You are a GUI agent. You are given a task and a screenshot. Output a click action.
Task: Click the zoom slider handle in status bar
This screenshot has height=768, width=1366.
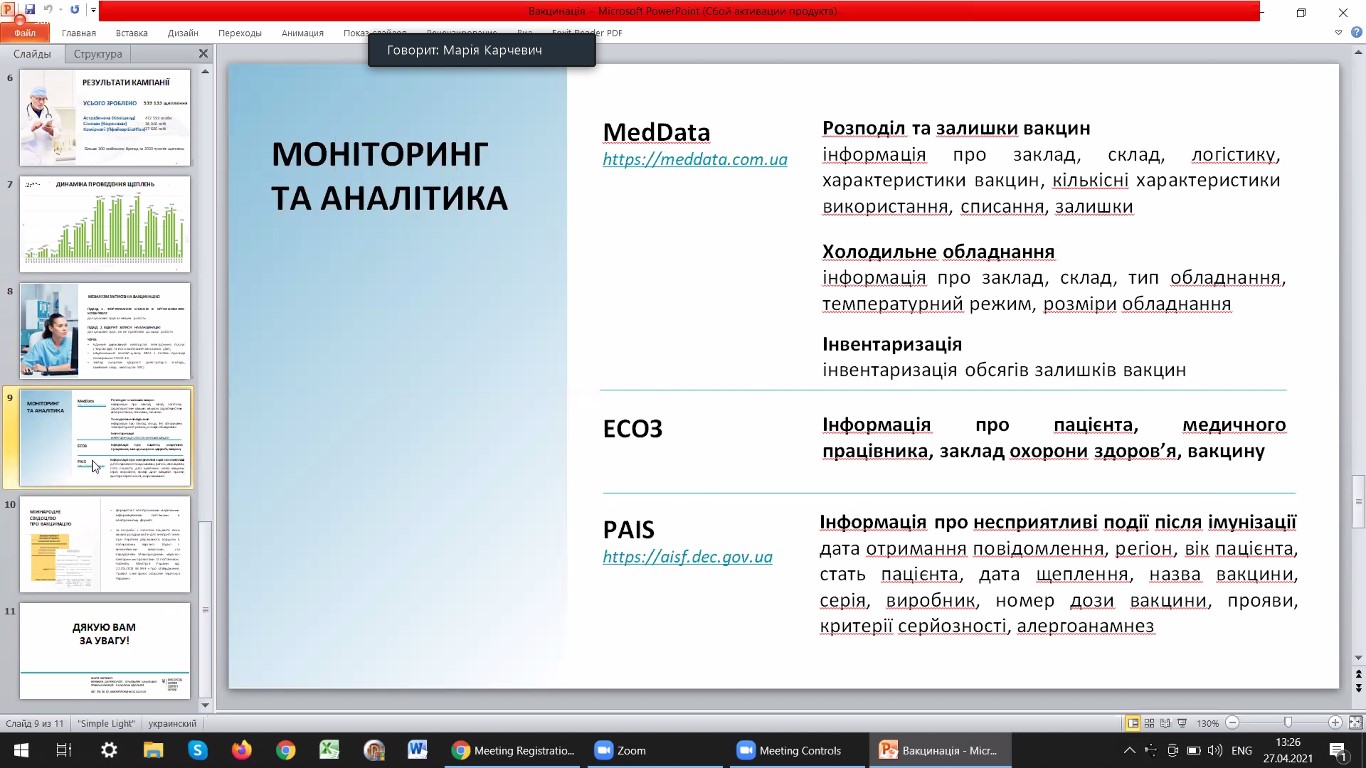(x=1288, y=723)
